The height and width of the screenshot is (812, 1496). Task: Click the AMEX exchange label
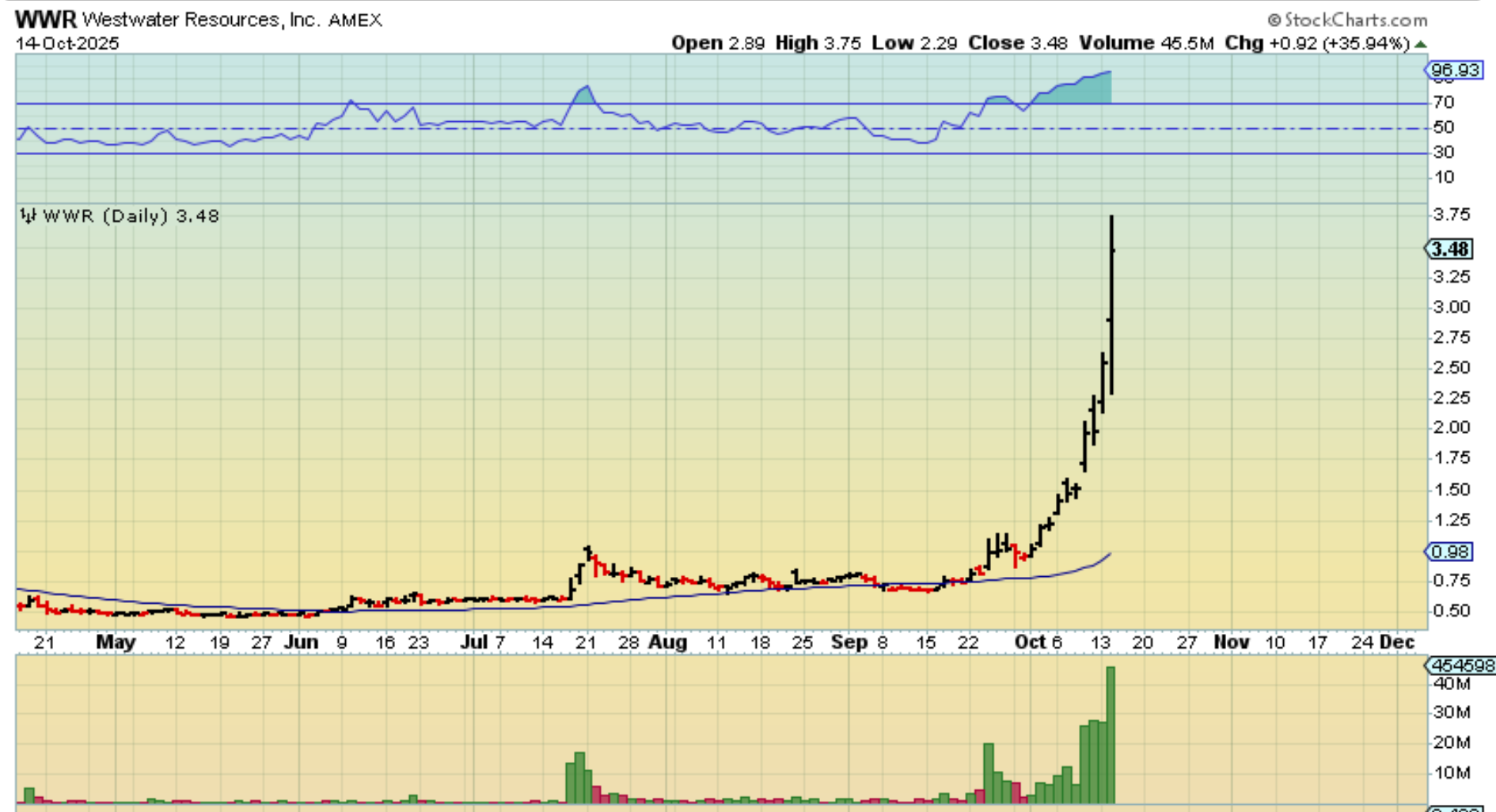[355, 20]
